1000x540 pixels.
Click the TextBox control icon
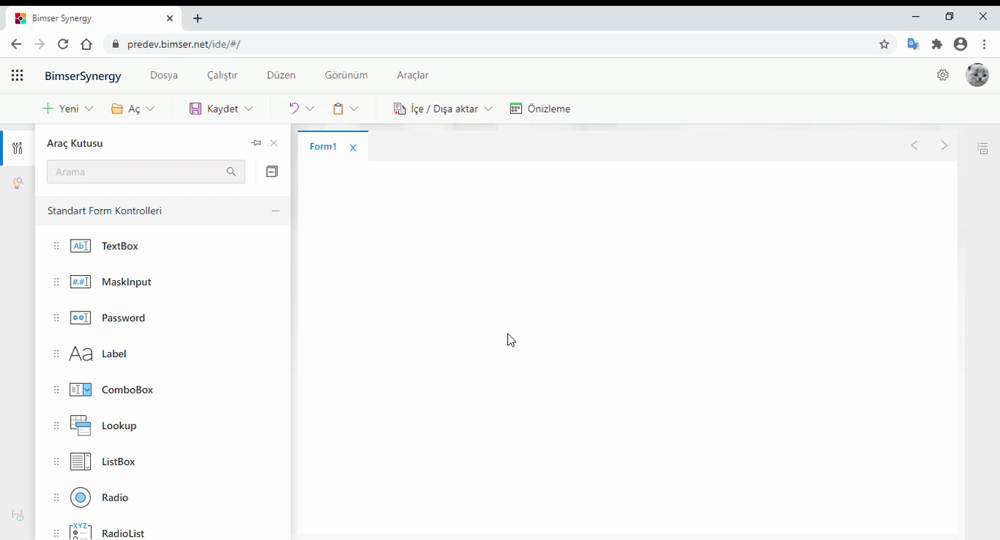[x=80, y=246]
